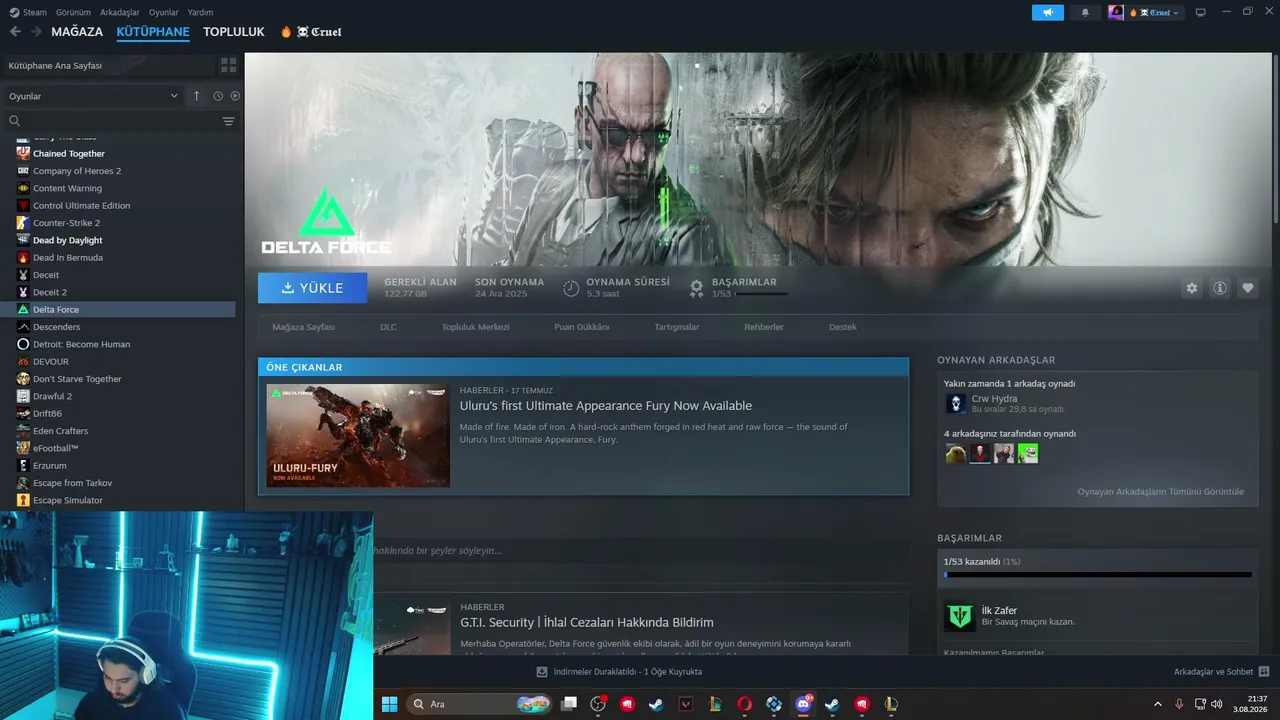The height and width of the screenshot is (720, 1280).
Task: Open the Windows Start menu
Action: (x=389, y=704)
